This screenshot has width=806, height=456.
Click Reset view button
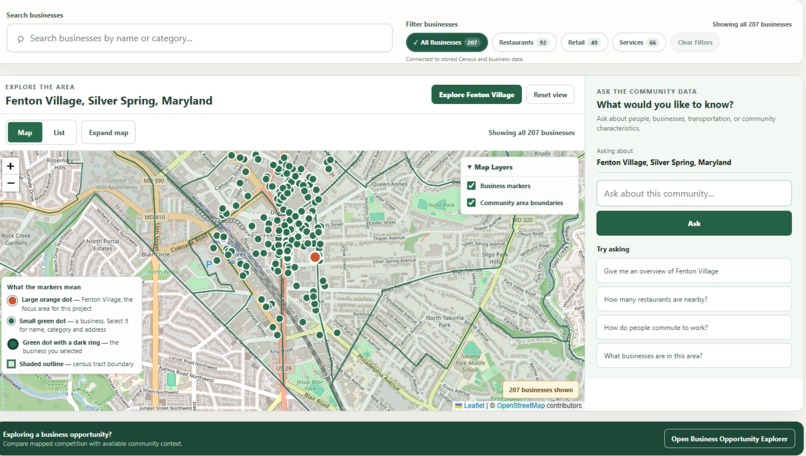click(x=550, y=95)
